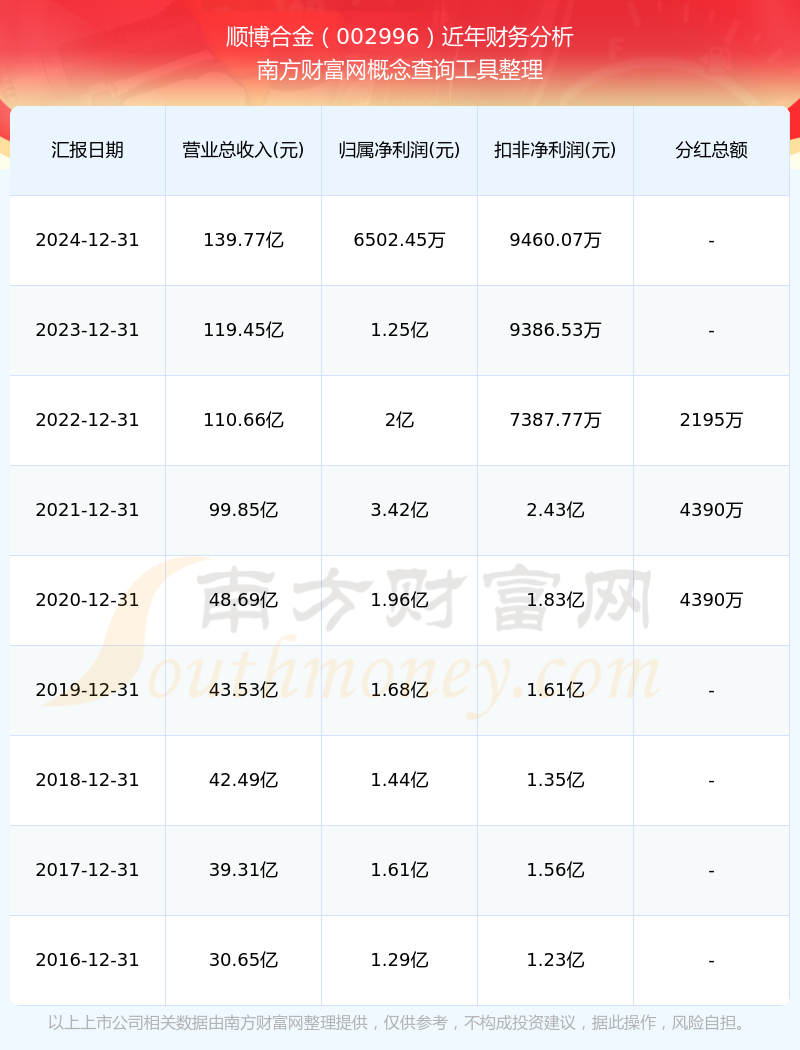
Task: Click value 9386.53万 in 2023 row
Action: click(556, 330)
